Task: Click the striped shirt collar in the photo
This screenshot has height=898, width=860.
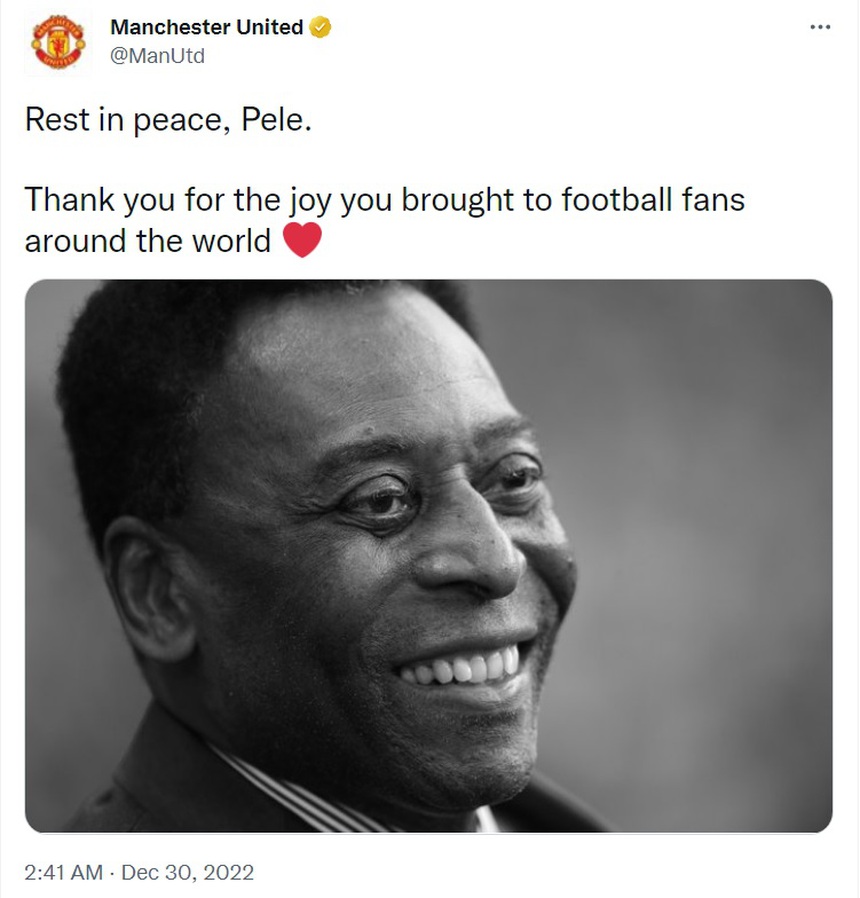Action: pyautogui.click(x=300, y=790)
